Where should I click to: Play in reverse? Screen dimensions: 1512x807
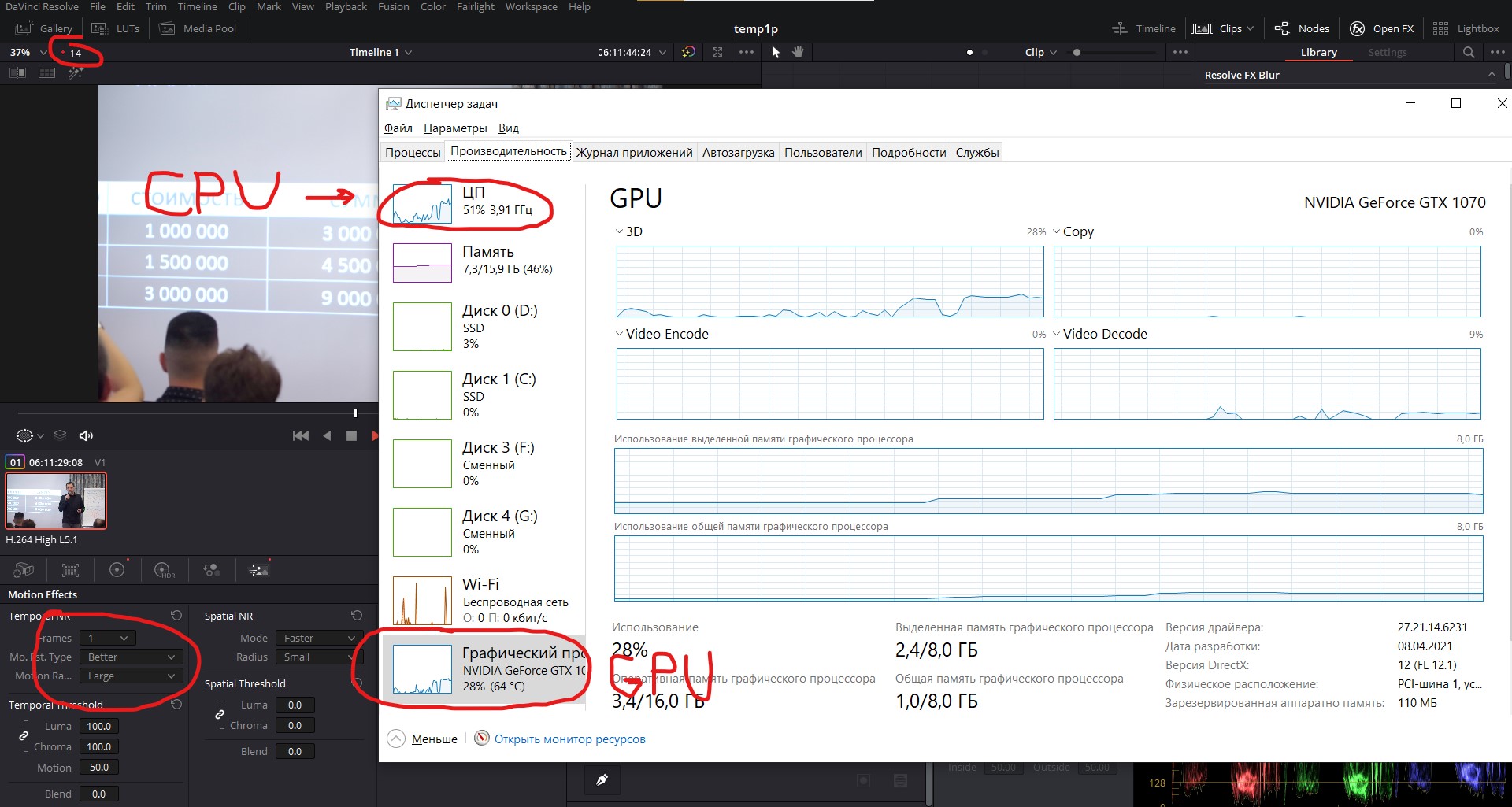tap(327, 435)
